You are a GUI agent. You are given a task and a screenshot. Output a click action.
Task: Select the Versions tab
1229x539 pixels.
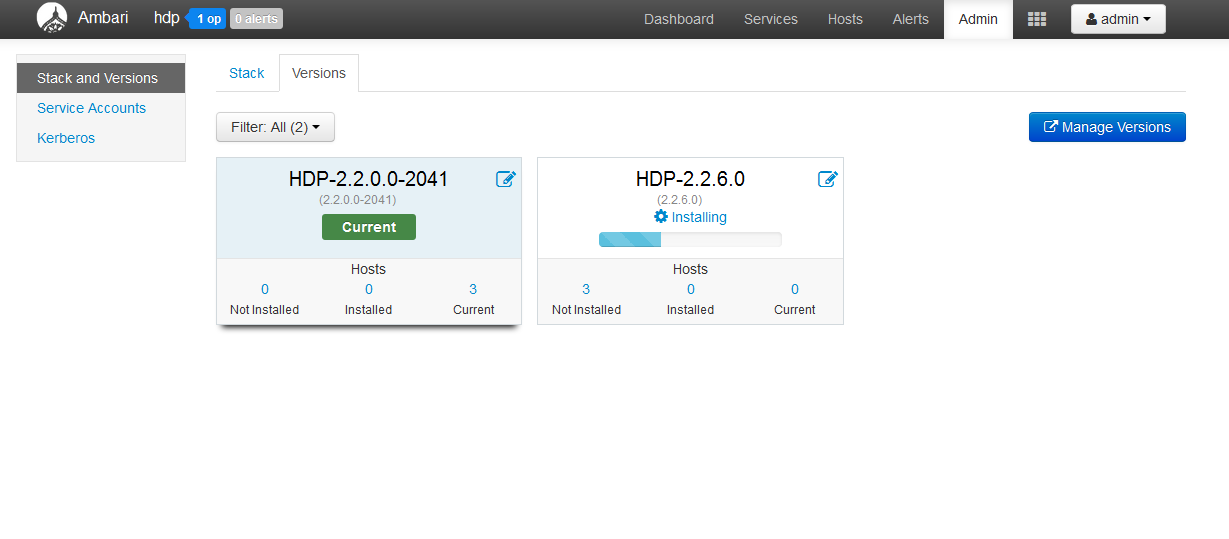(x=319, y=73)
